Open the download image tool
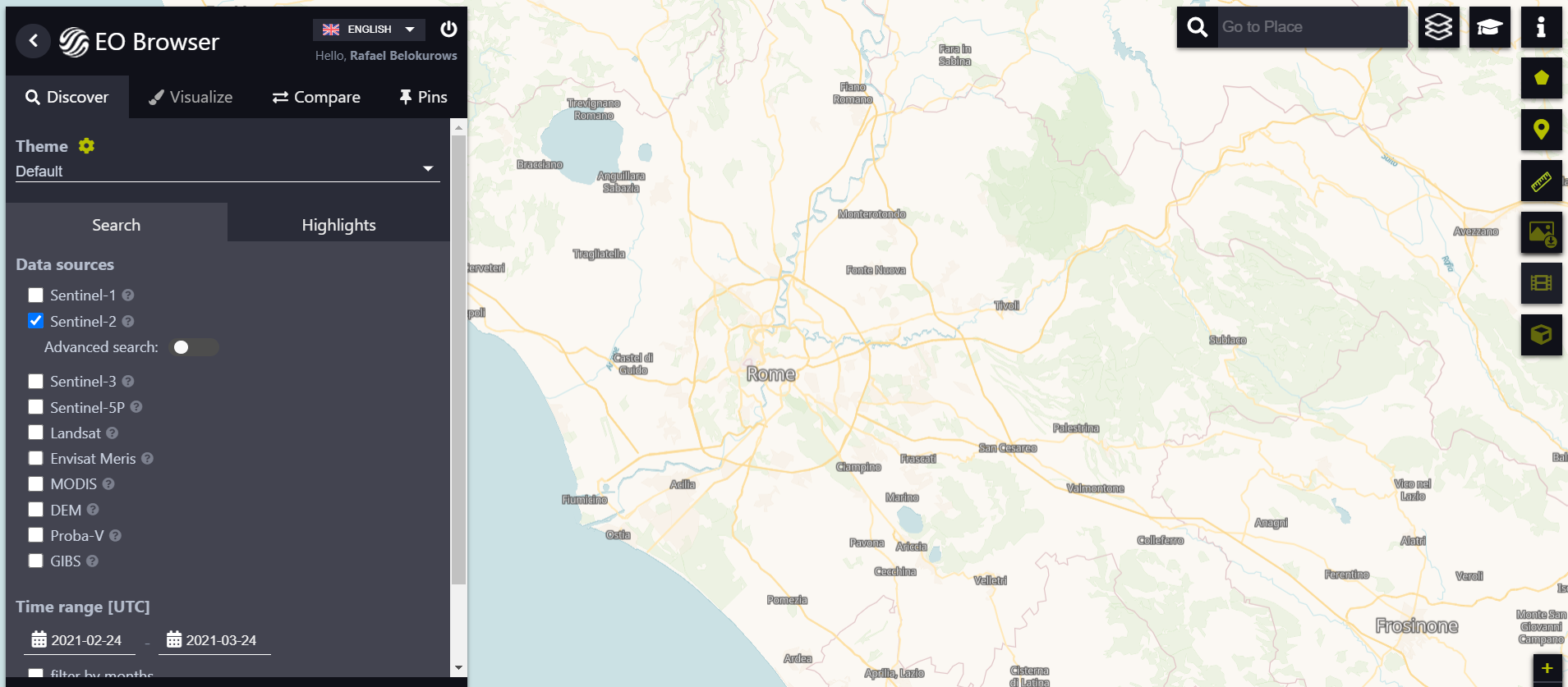 [x=1541, y=232]
